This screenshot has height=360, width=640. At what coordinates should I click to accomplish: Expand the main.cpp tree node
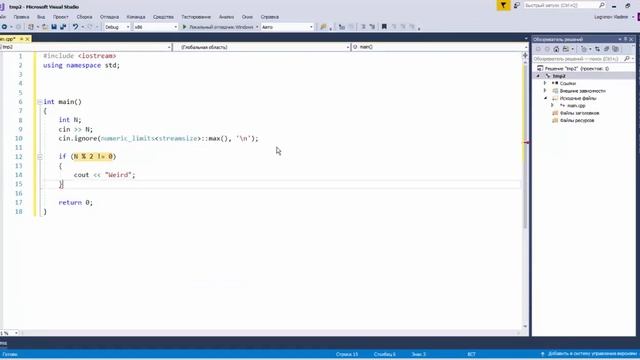pyautogui.click(x=552, y=106)
